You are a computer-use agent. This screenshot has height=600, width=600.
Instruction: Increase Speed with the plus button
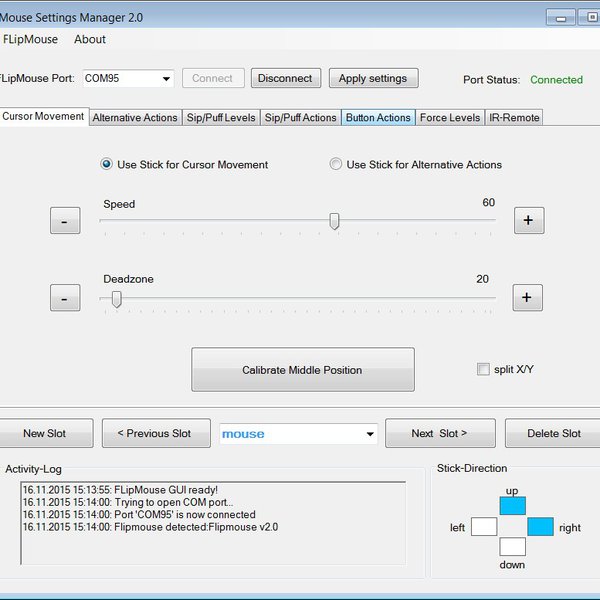coord(528,221)
